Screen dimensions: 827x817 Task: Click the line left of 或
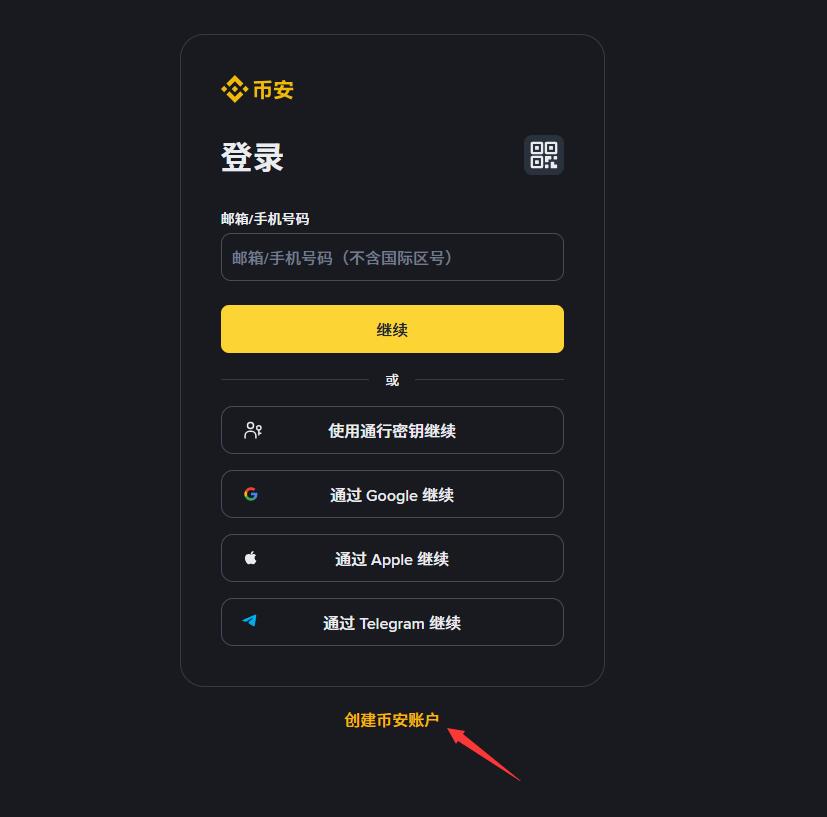[295, 379]
